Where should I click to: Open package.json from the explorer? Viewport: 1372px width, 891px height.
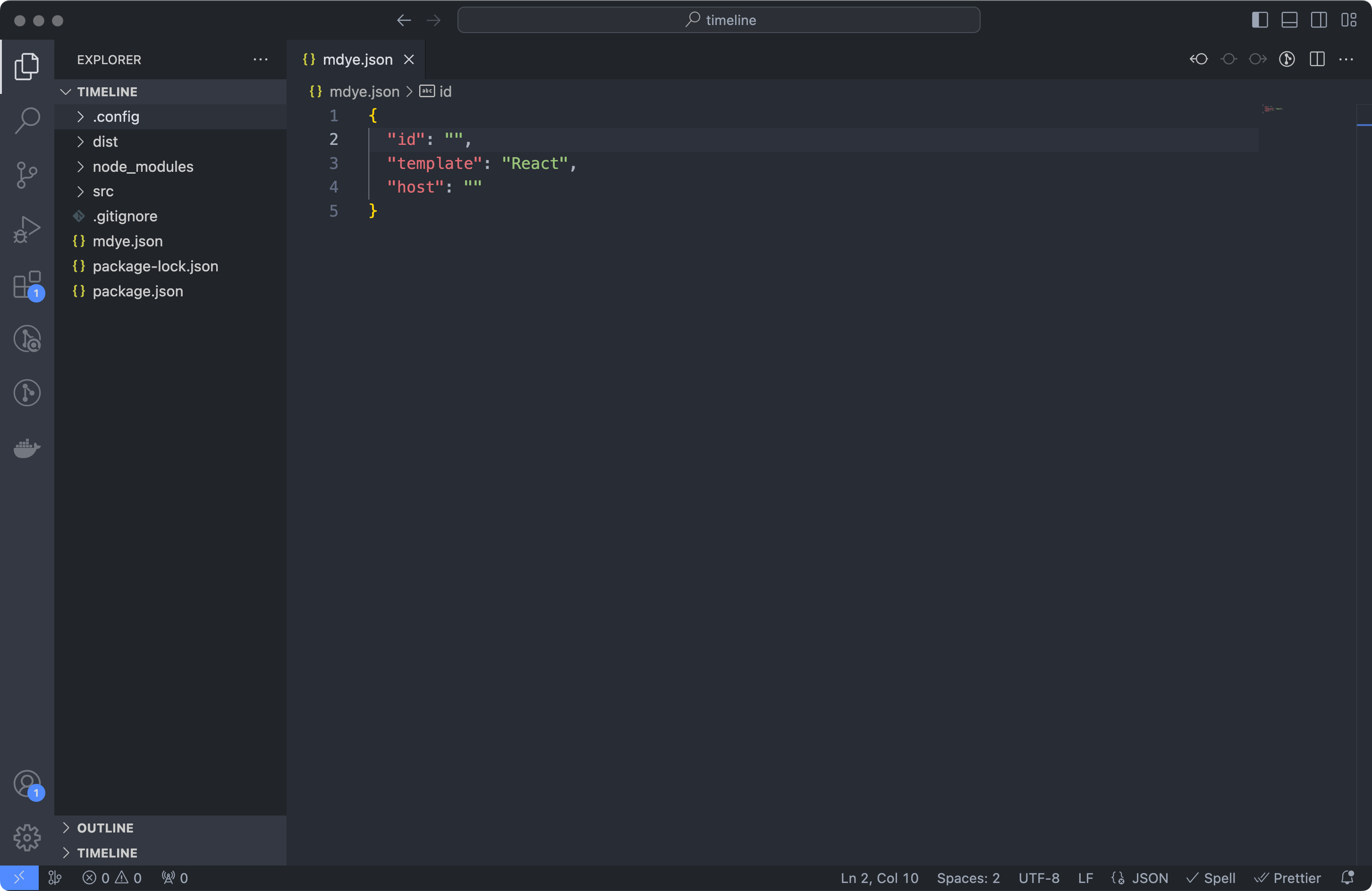tap(137, 291)
